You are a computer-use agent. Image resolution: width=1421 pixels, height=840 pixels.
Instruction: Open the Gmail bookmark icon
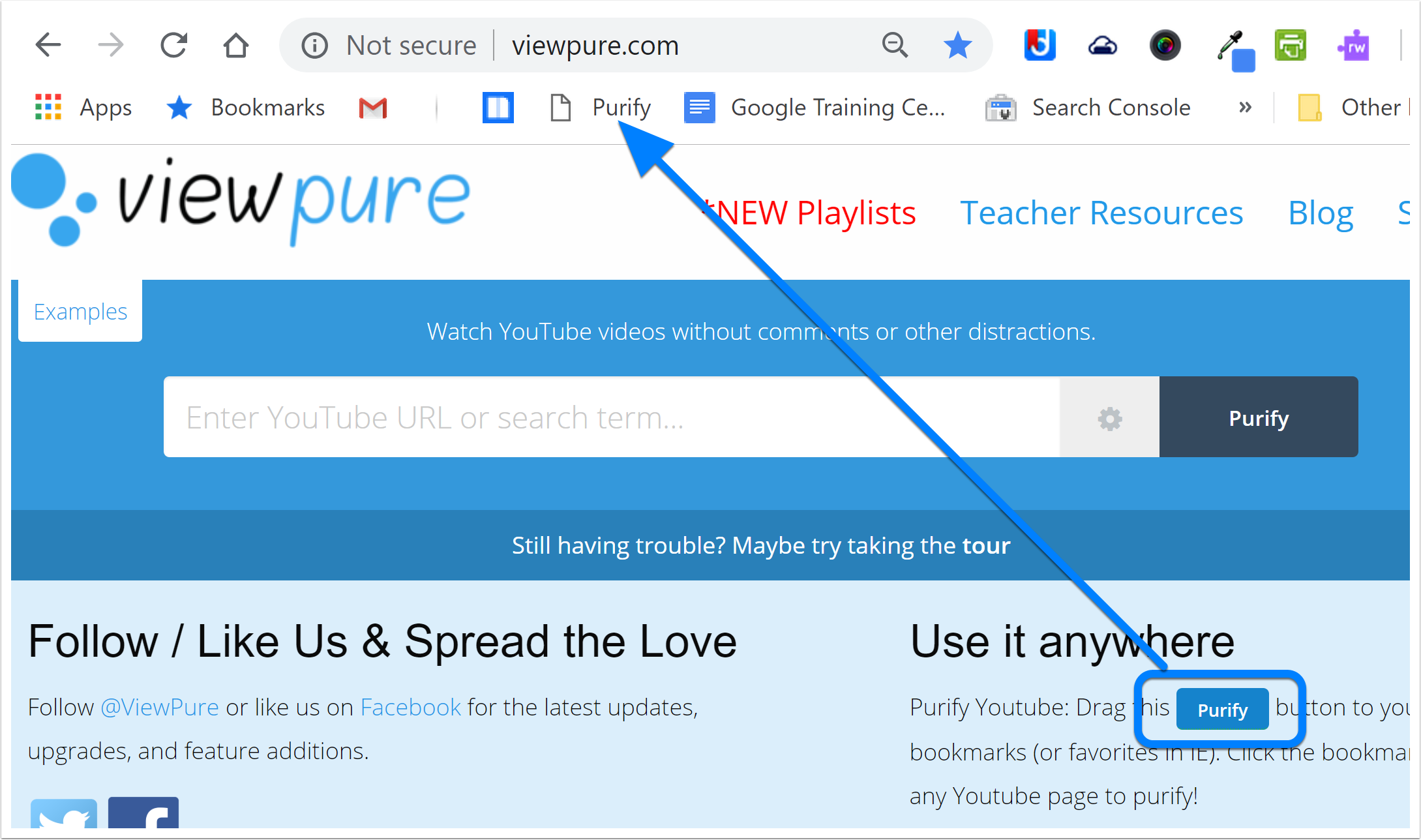pos(373,108)
